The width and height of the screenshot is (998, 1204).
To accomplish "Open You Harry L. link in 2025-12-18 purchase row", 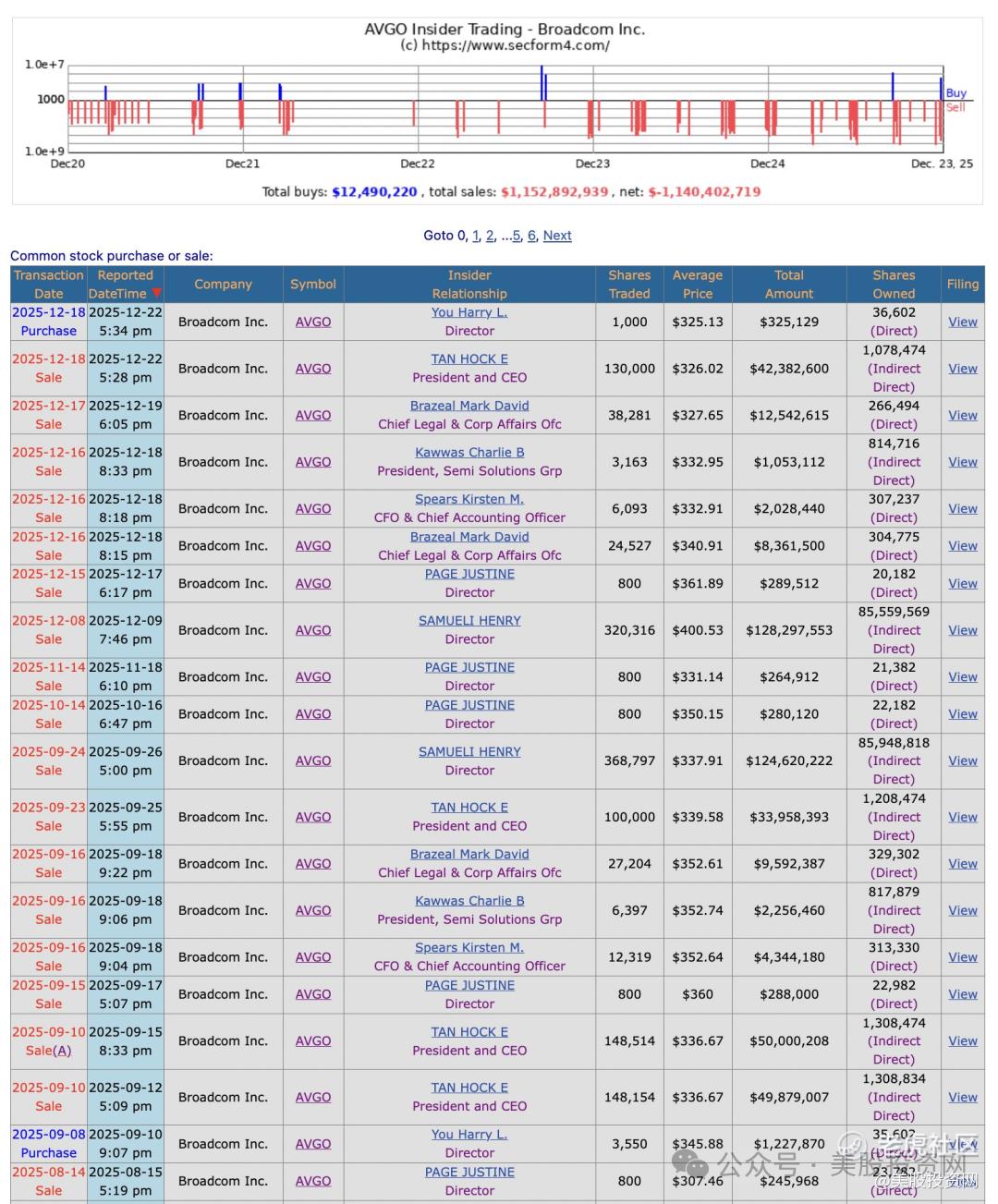I will (x=469, y=312).
